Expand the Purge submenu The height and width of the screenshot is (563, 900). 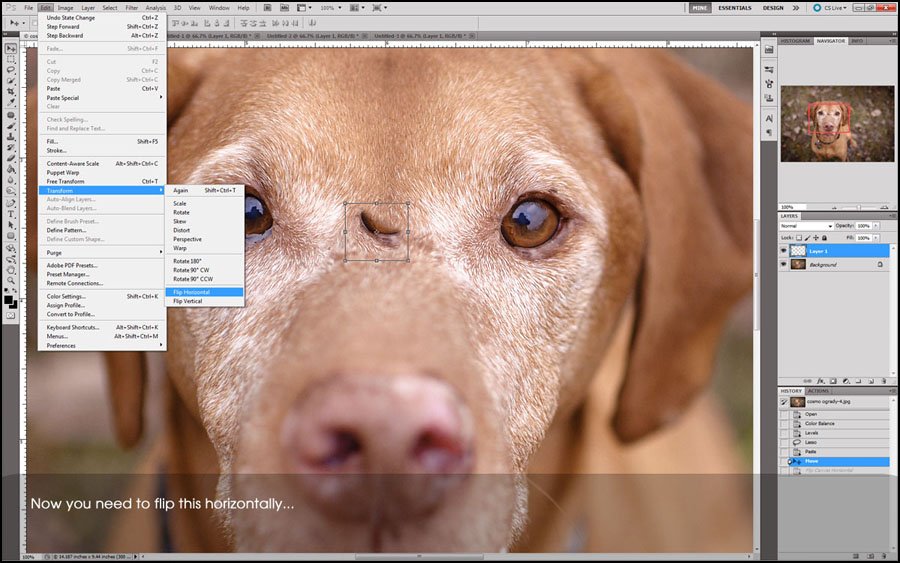pyautogui.click(x=102, y=253)
